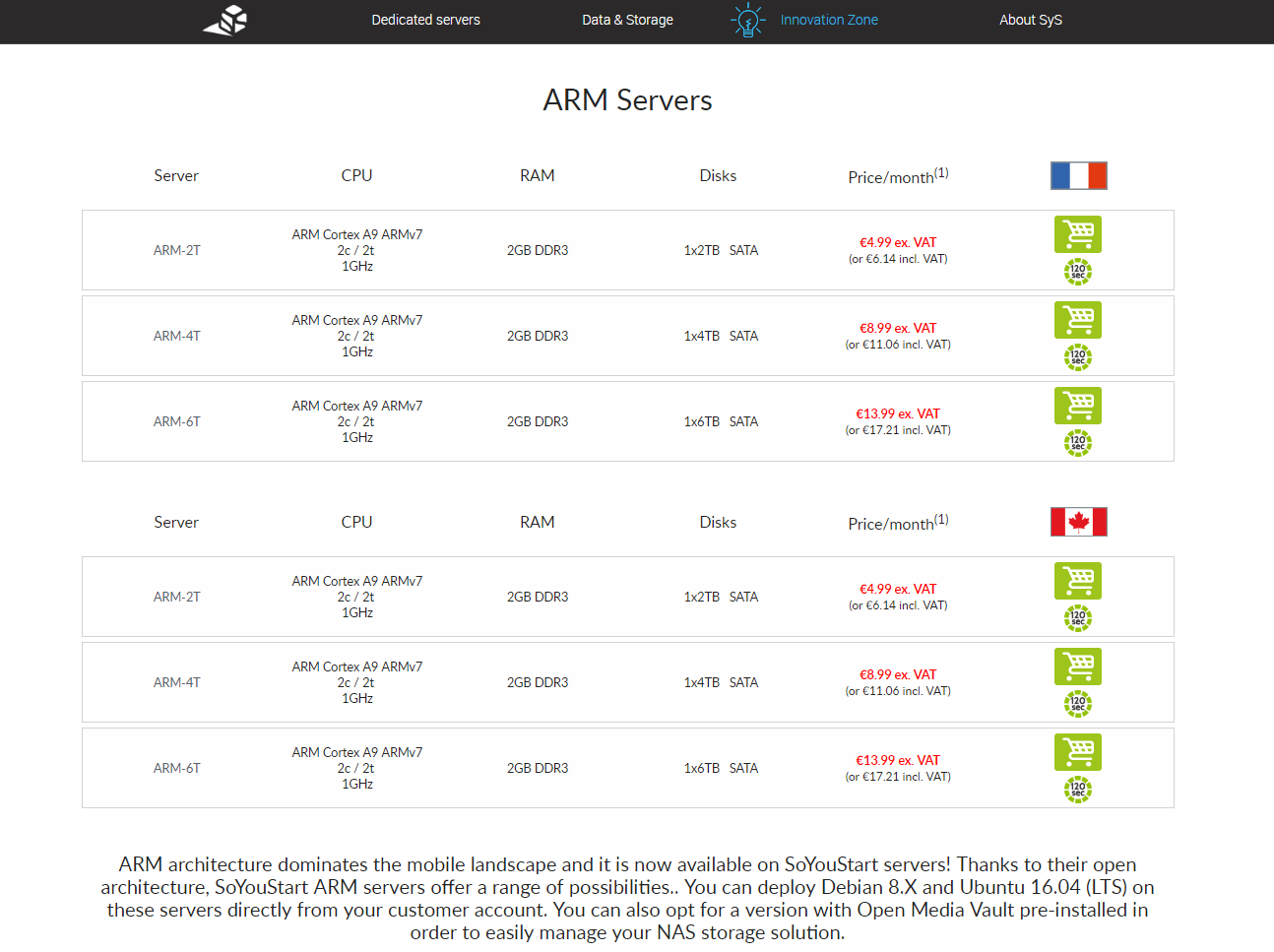Image resolution: width=1274 pixels, height=952 pixels.
Task: Click the 120 sec badge for Canada ARM-6T
Action: [x=1078, y=789]
